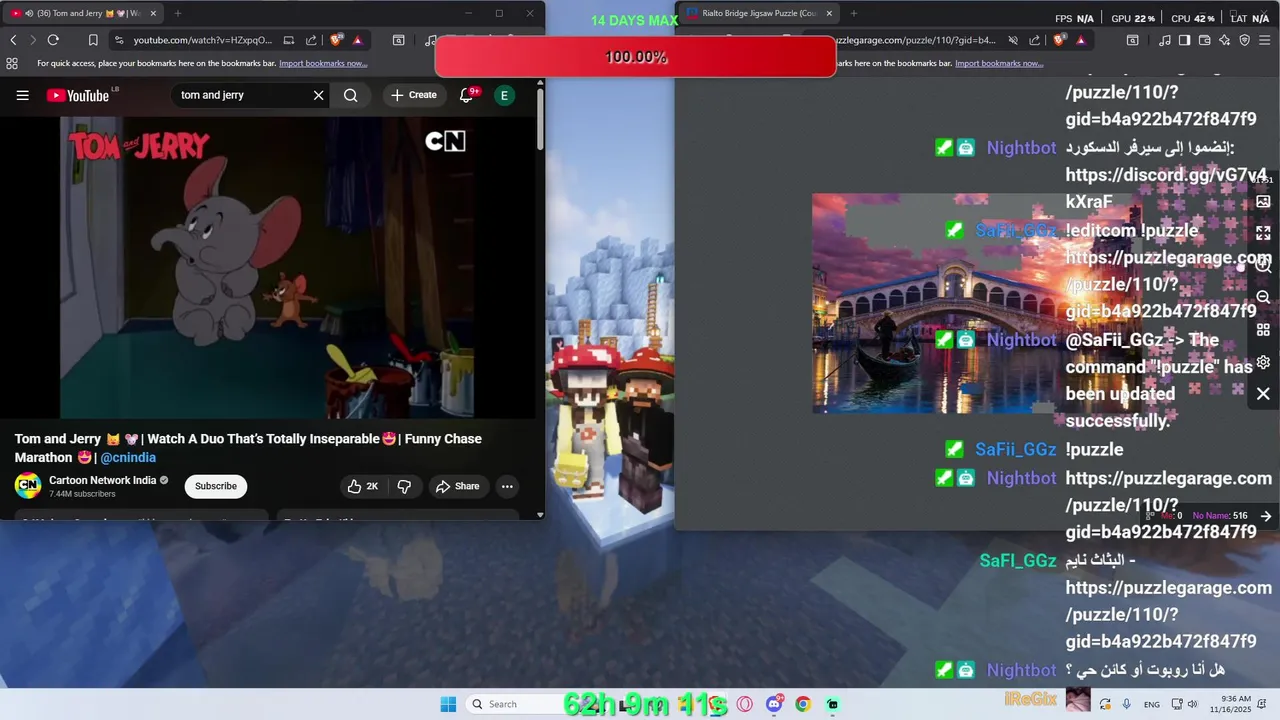Share the Tom and Jerry video
1280x720 pixels.
(x=456, y=486)
